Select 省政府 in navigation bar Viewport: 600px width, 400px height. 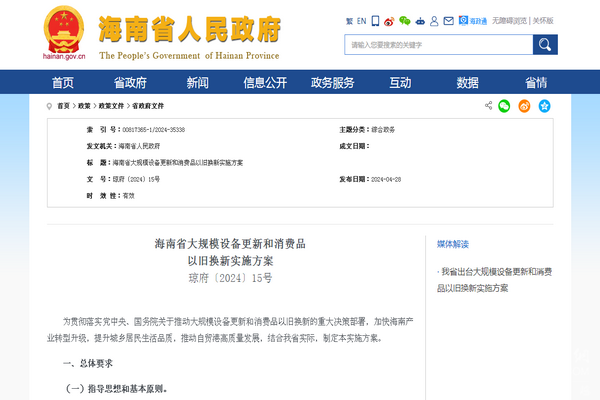[x=130, y=83]
